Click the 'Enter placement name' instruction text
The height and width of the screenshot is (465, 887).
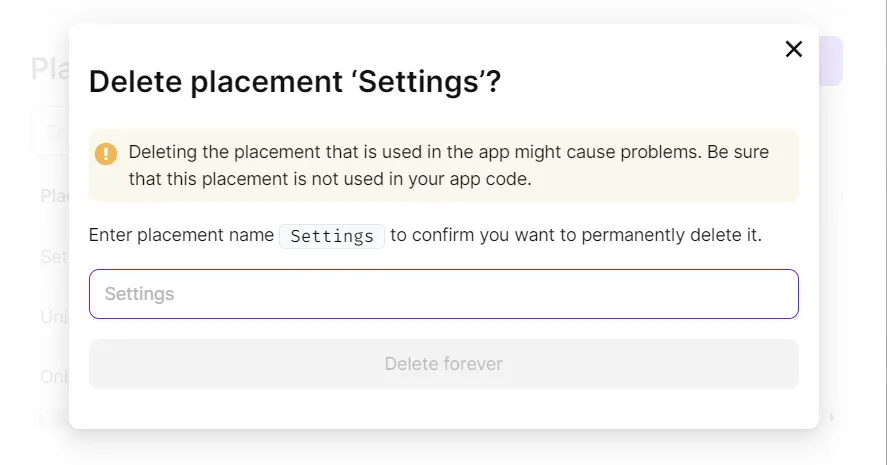(181, 235)
